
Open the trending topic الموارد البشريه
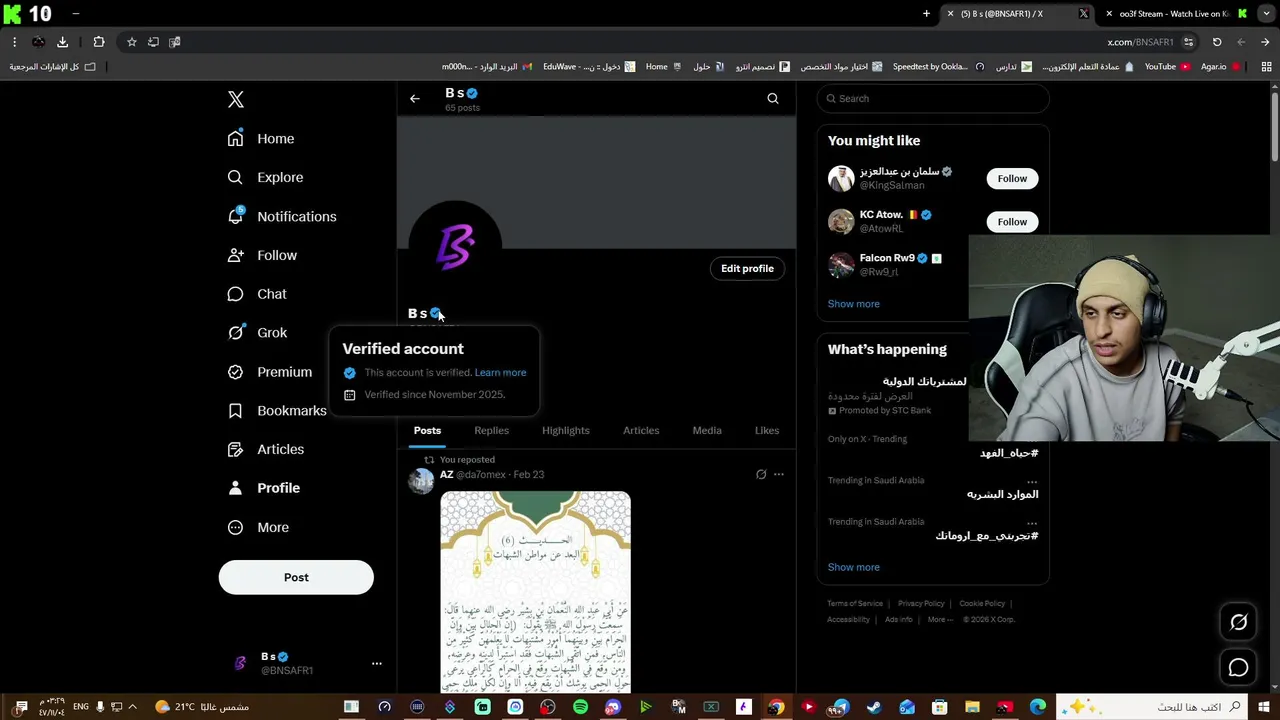pos(1002,495)
